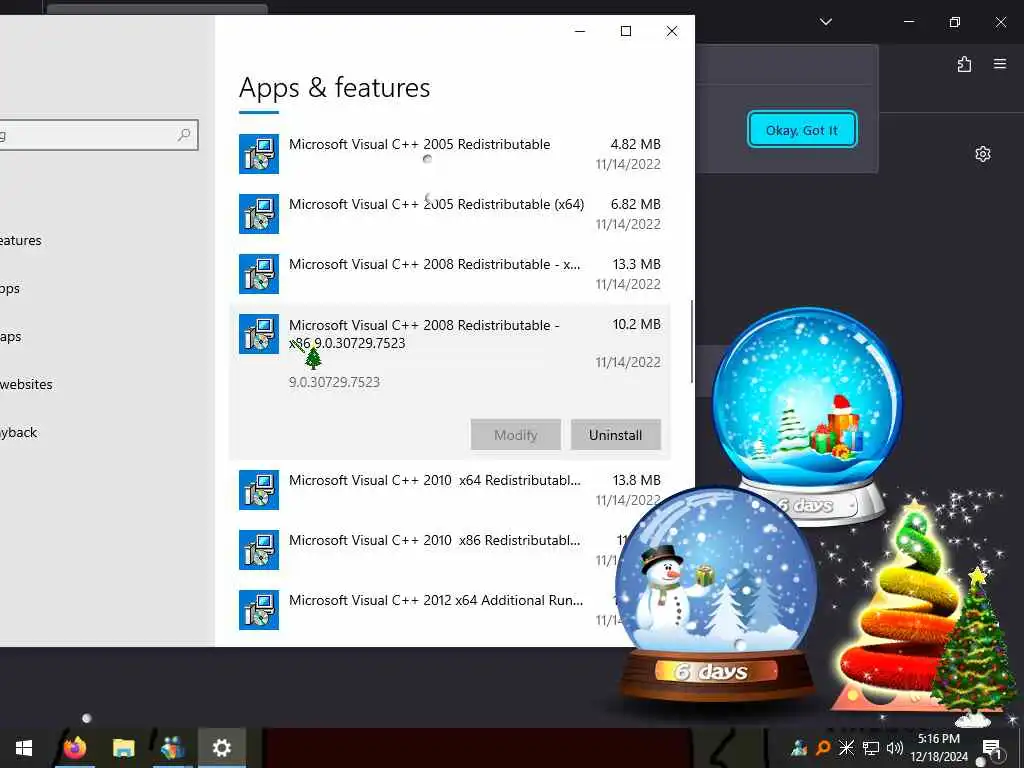
Task: Select the 13.3 MB Visual C++ 2008 icon
Action: [x=259, y=274]
